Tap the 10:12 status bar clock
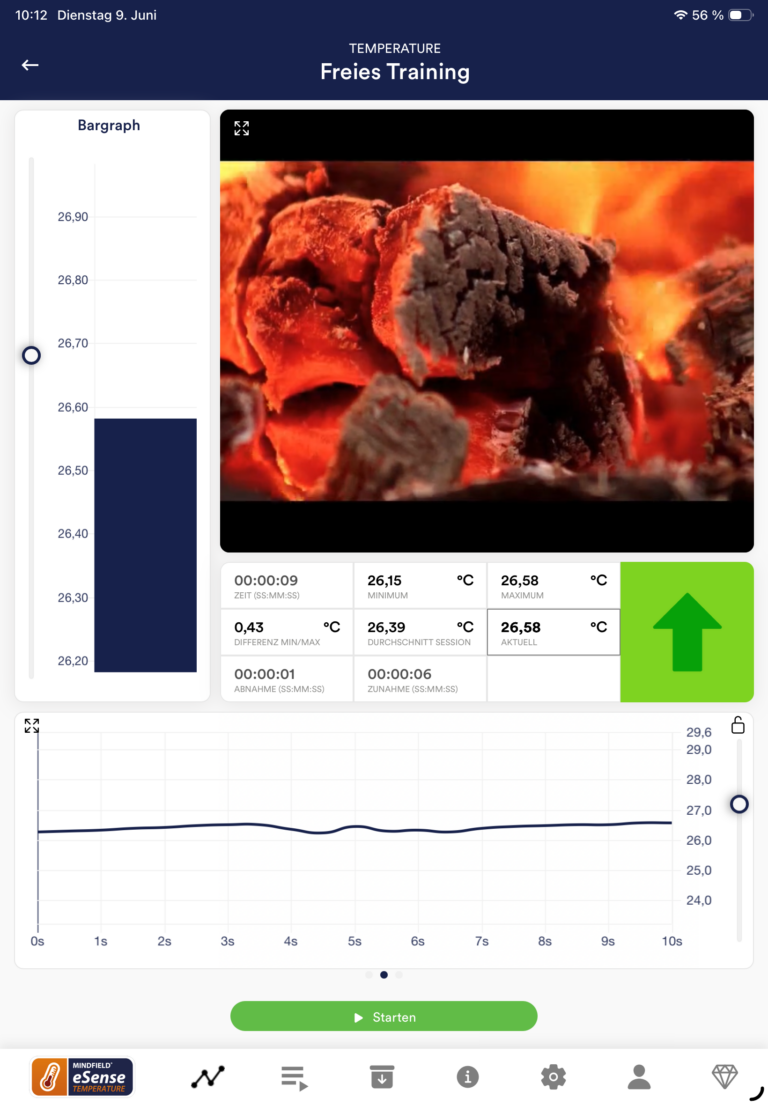Screen dimensions: 768x1105 tap(31, 15)
